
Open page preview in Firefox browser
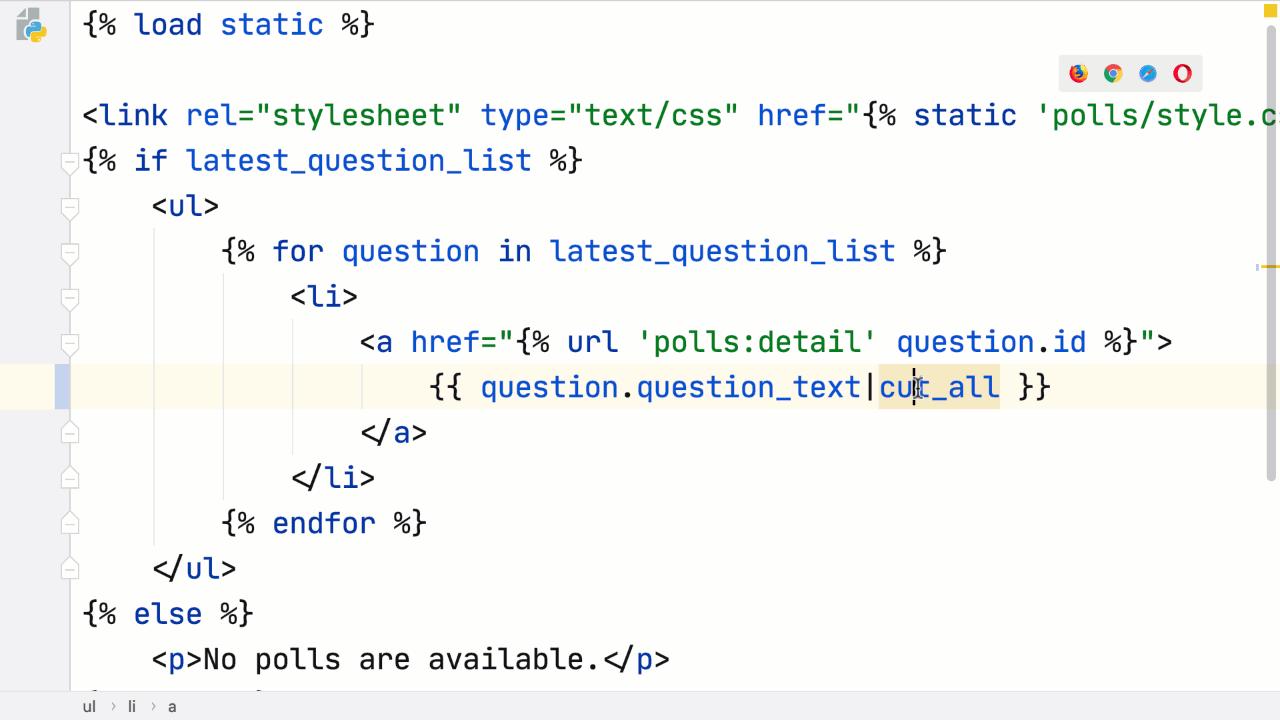(x=1078, y=73)
